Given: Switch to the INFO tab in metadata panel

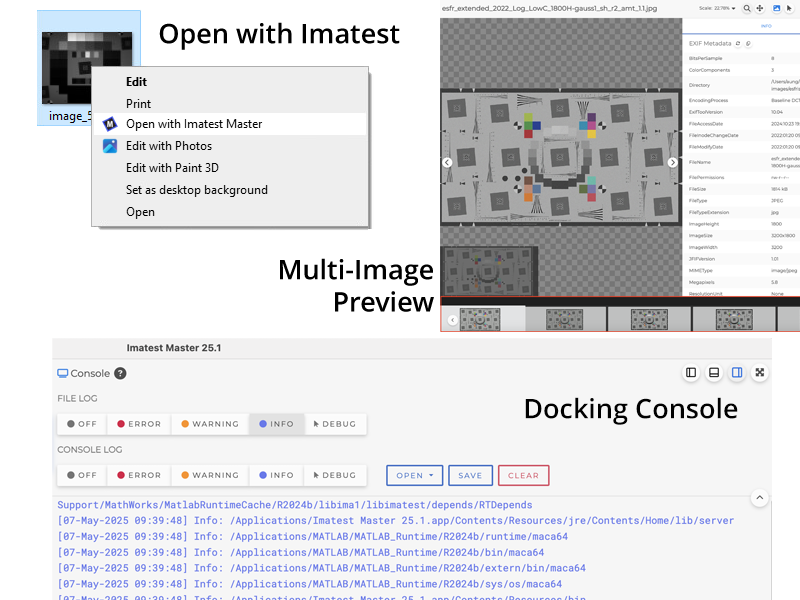Looking at the screenshot, I should click(x=766, y=26).
